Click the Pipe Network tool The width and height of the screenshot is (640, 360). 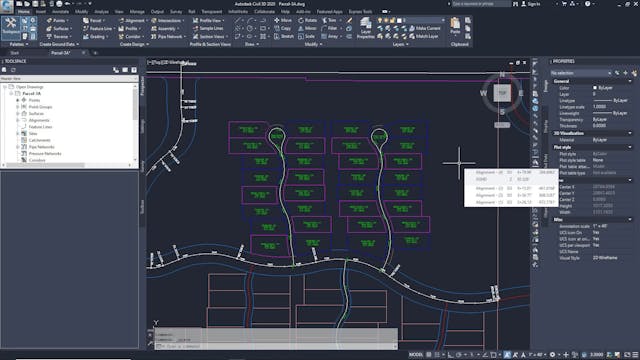167,37
